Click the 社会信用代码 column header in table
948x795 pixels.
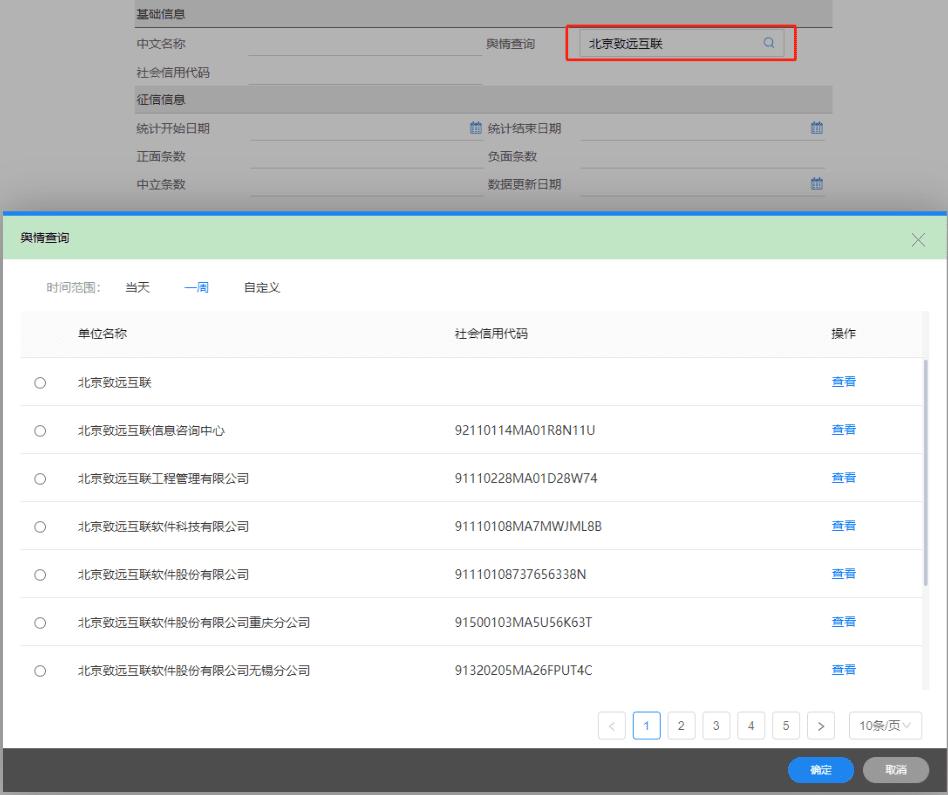point(491,334)
